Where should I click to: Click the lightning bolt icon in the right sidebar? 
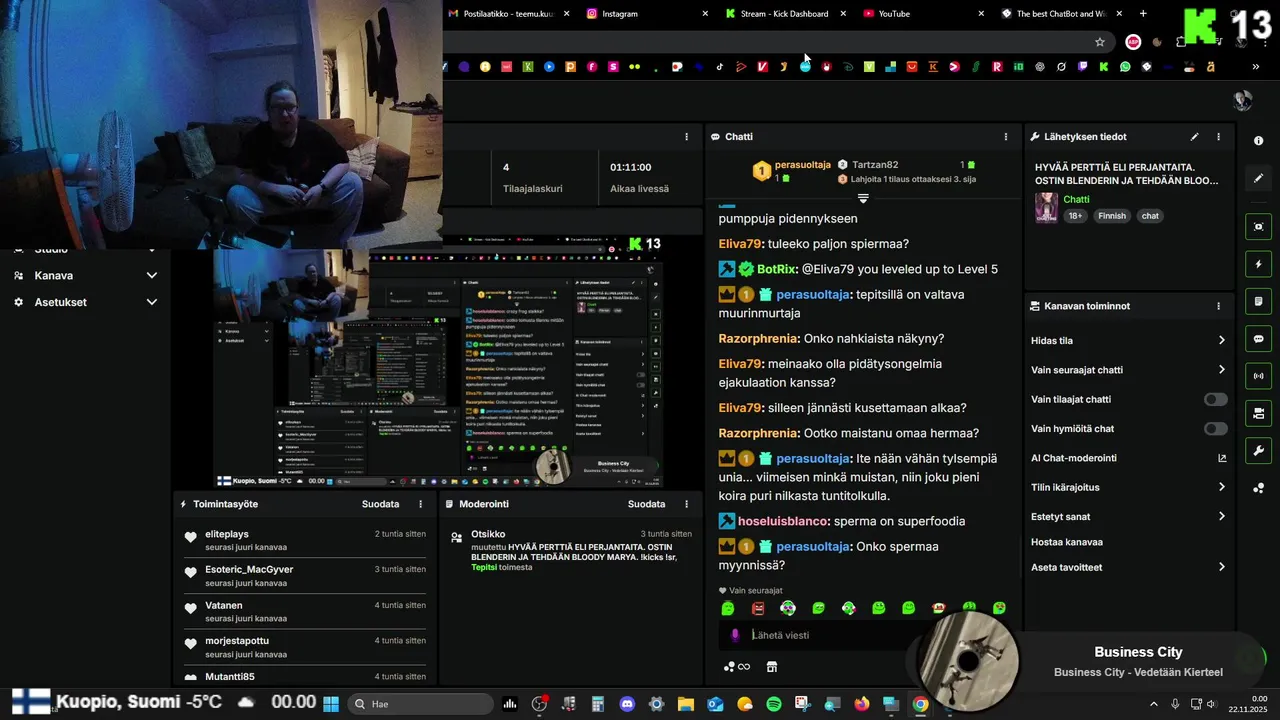point(1258,264)
